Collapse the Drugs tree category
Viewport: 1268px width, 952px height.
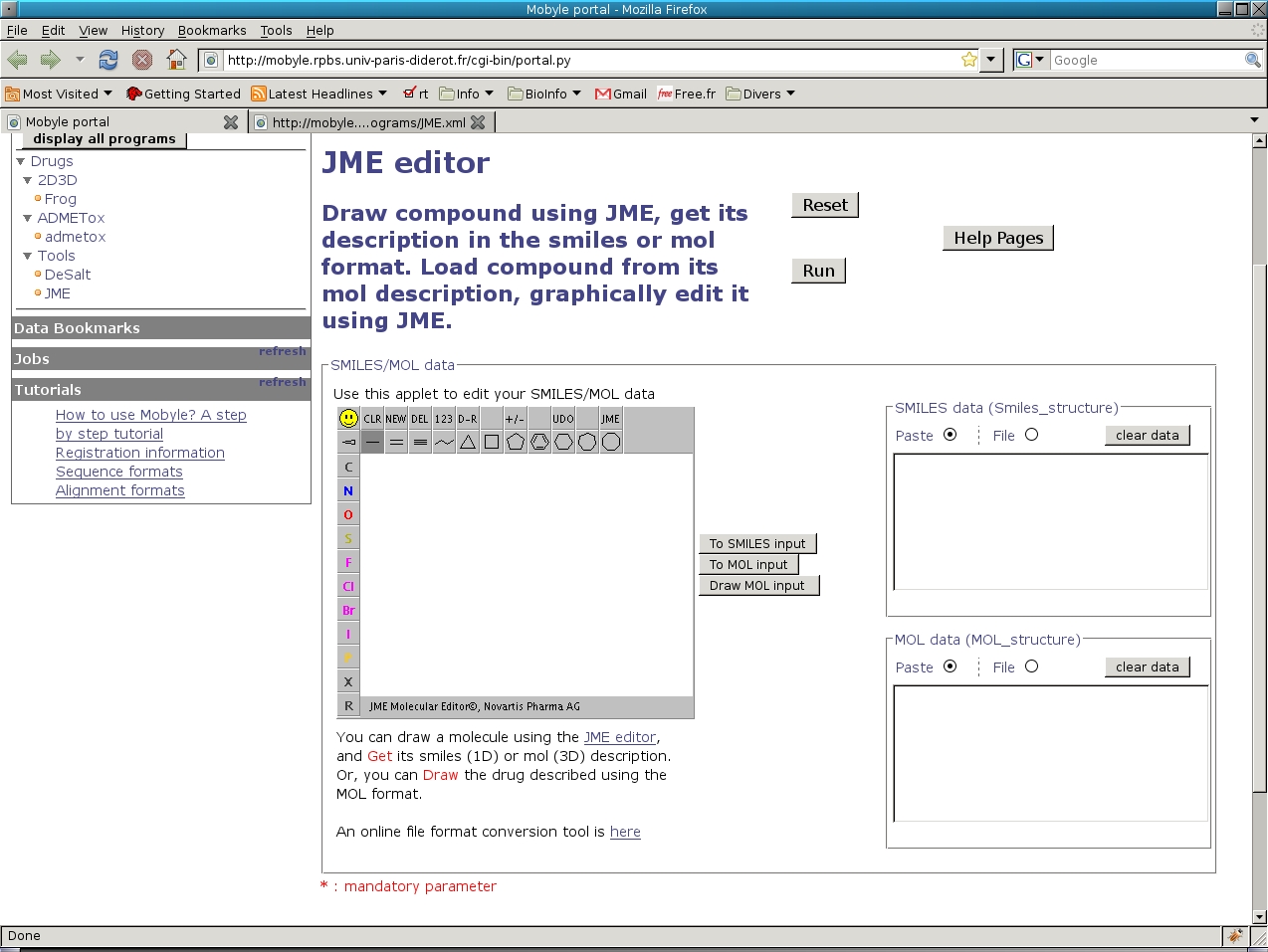[20, 161]
